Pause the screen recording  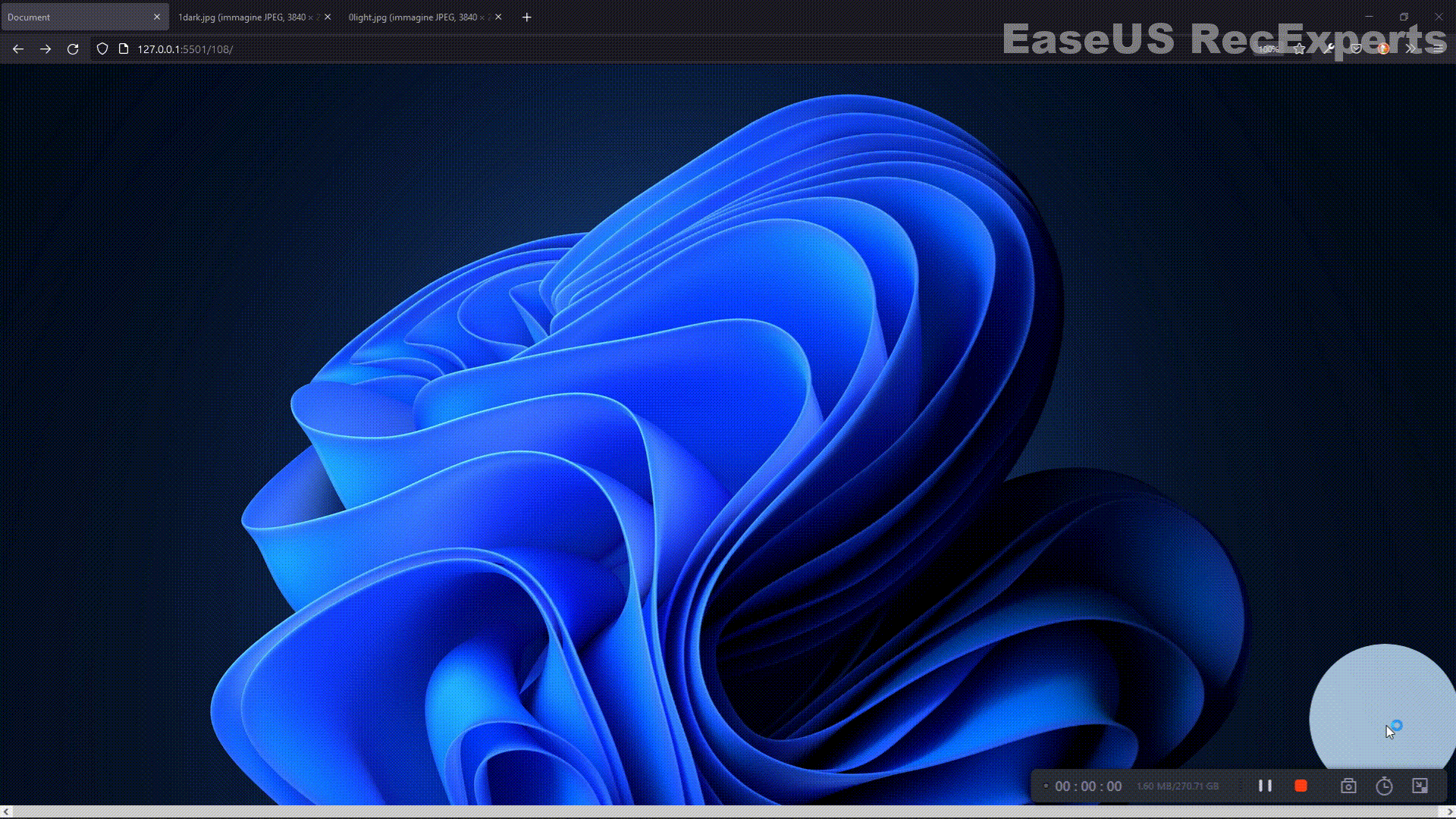1265,786
